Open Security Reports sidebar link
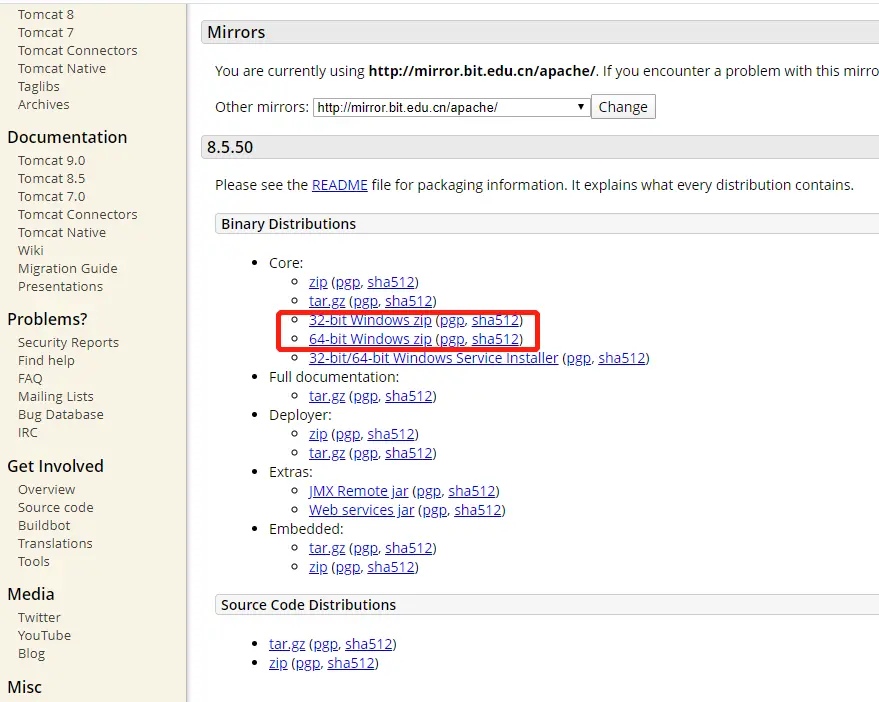This screenshot has width=879, height=702. coord(68,343)
